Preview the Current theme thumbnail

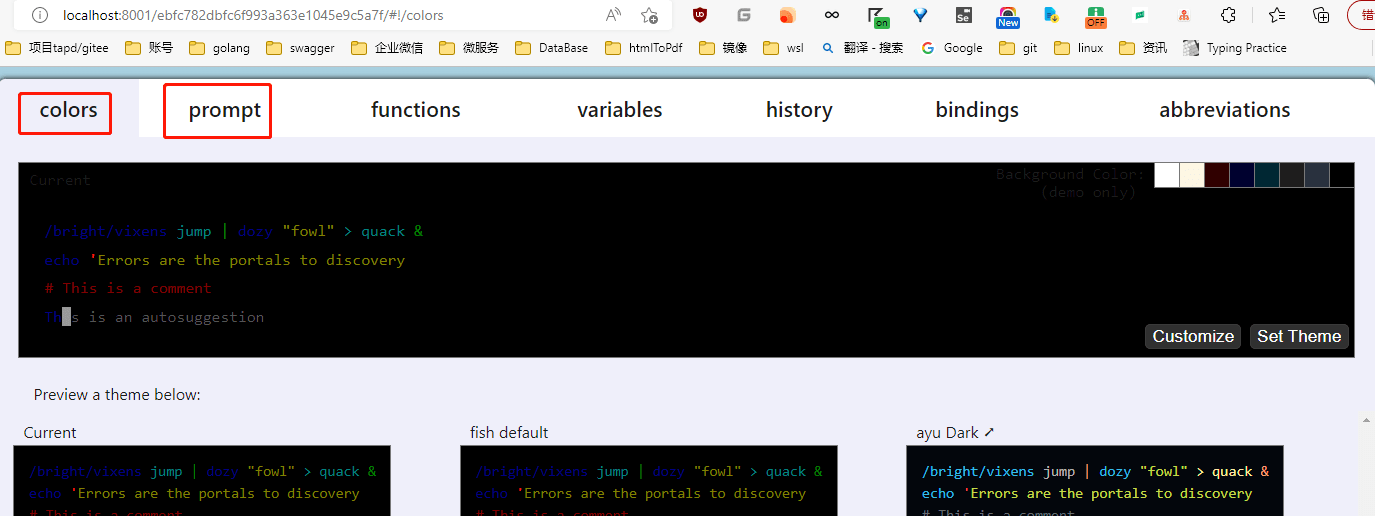pos(202,481)
